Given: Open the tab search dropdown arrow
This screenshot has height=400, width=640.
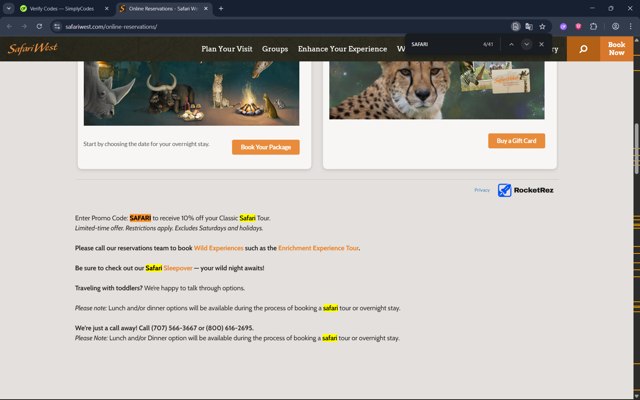Looking at the screenshot, I should (x=9, y=9).
